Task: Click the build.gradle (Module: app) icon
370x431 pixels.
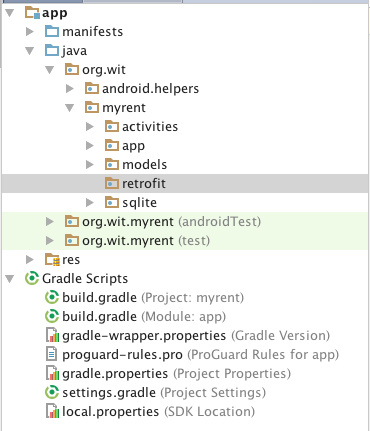Action: click(52, 316)
